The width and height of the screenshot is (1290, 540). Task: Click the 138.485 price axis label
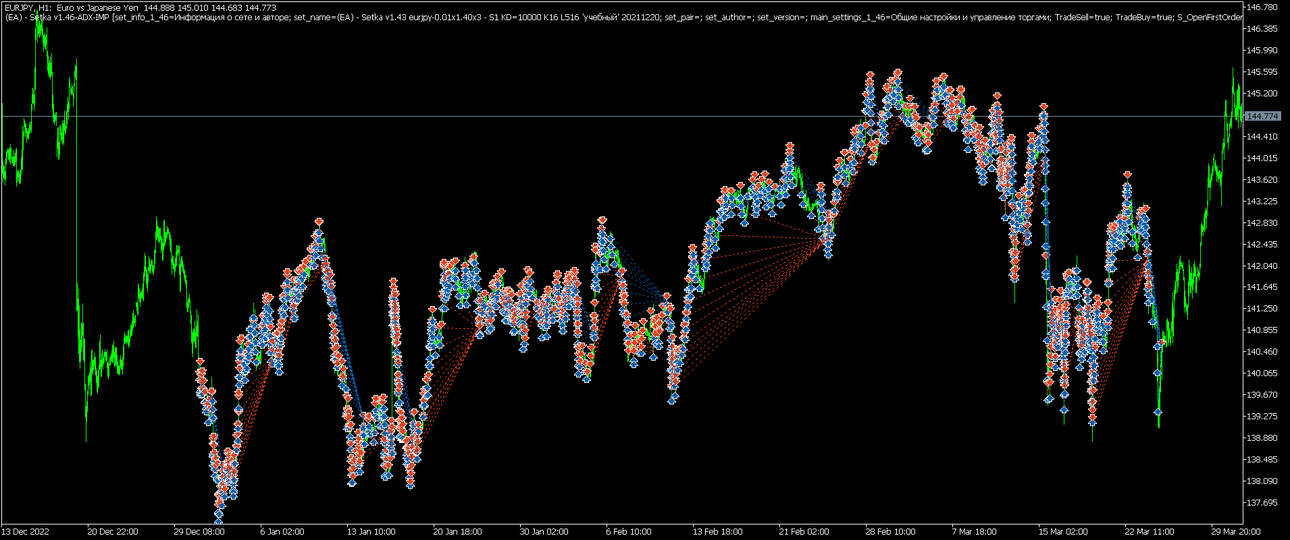(x=1264, y=460)
